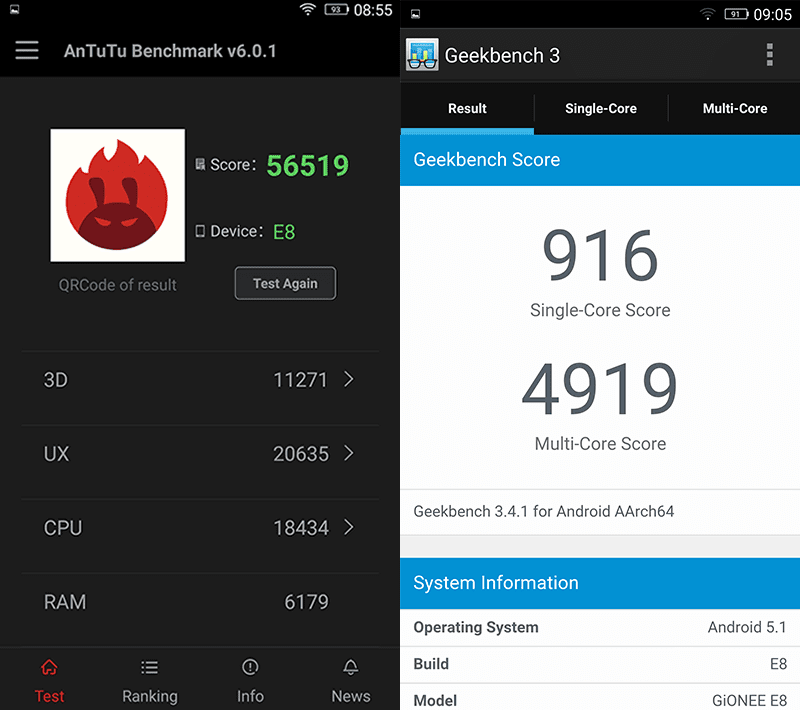Tap the Geekbench status bar Wi-Fi icon
The height and width of the screenshot is (710, 800).
pos(707,14)
